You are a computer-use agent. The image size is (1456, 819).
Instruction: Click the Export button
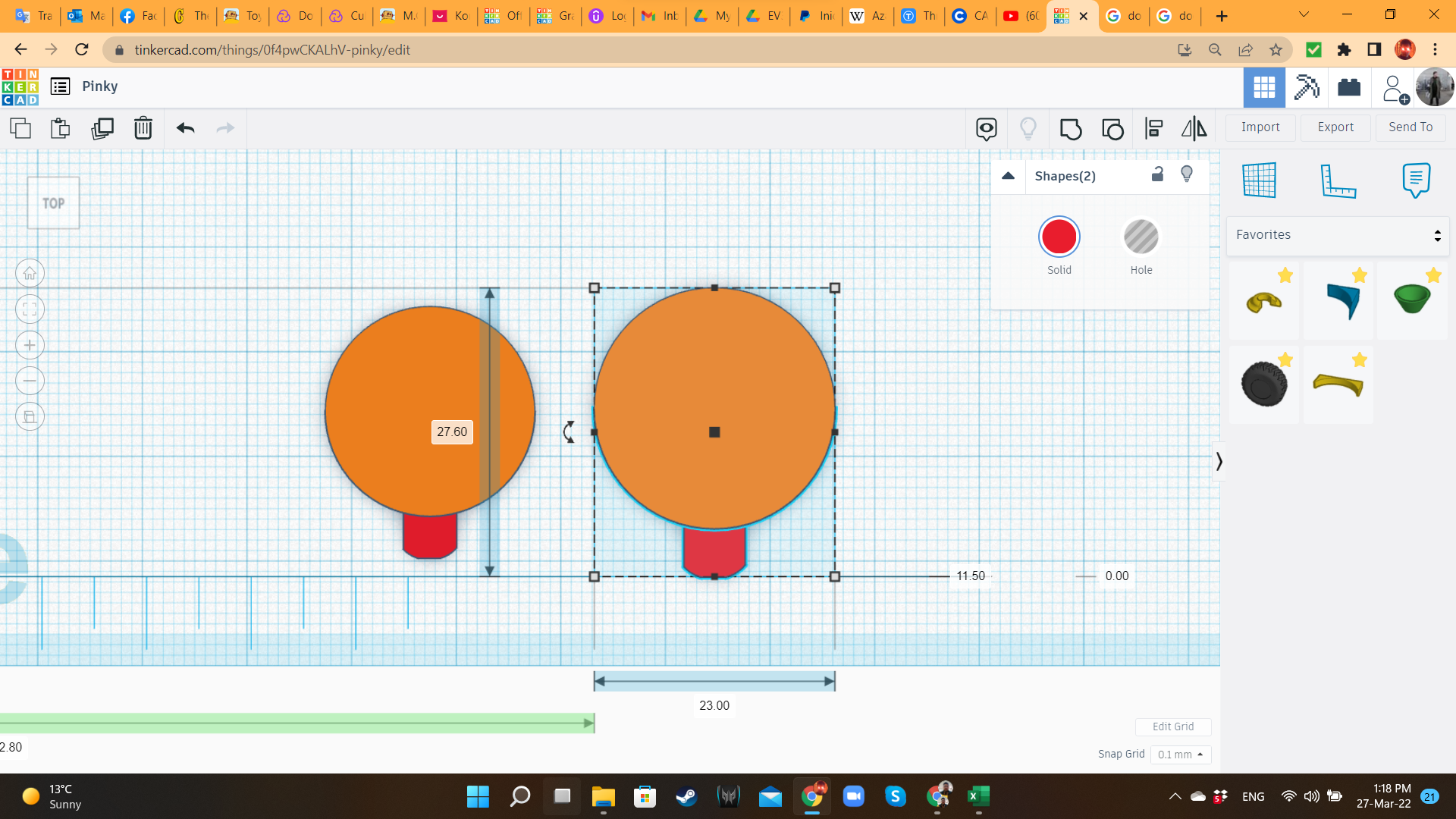[1335, 127]
